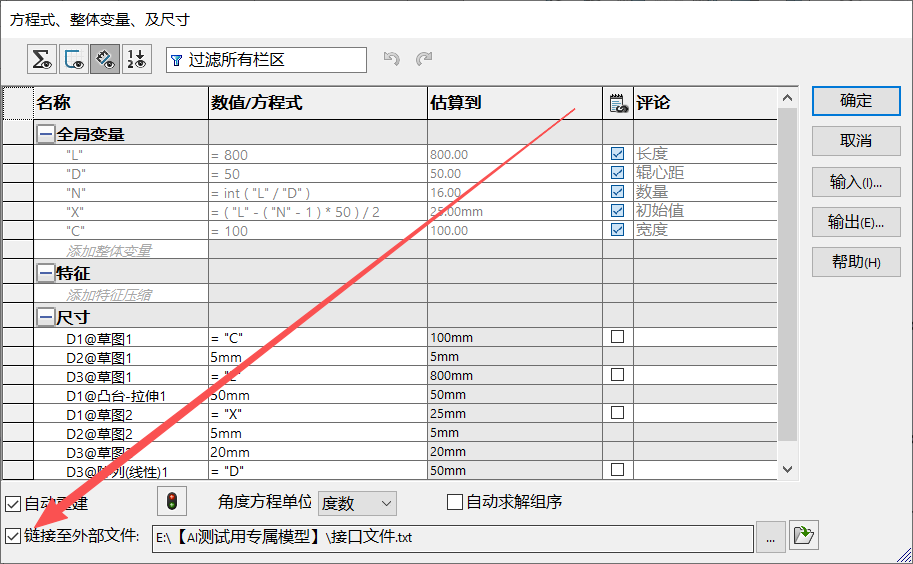
Task: Toggle the 链接至外部文件 checkbox
Action: [13, 536]
